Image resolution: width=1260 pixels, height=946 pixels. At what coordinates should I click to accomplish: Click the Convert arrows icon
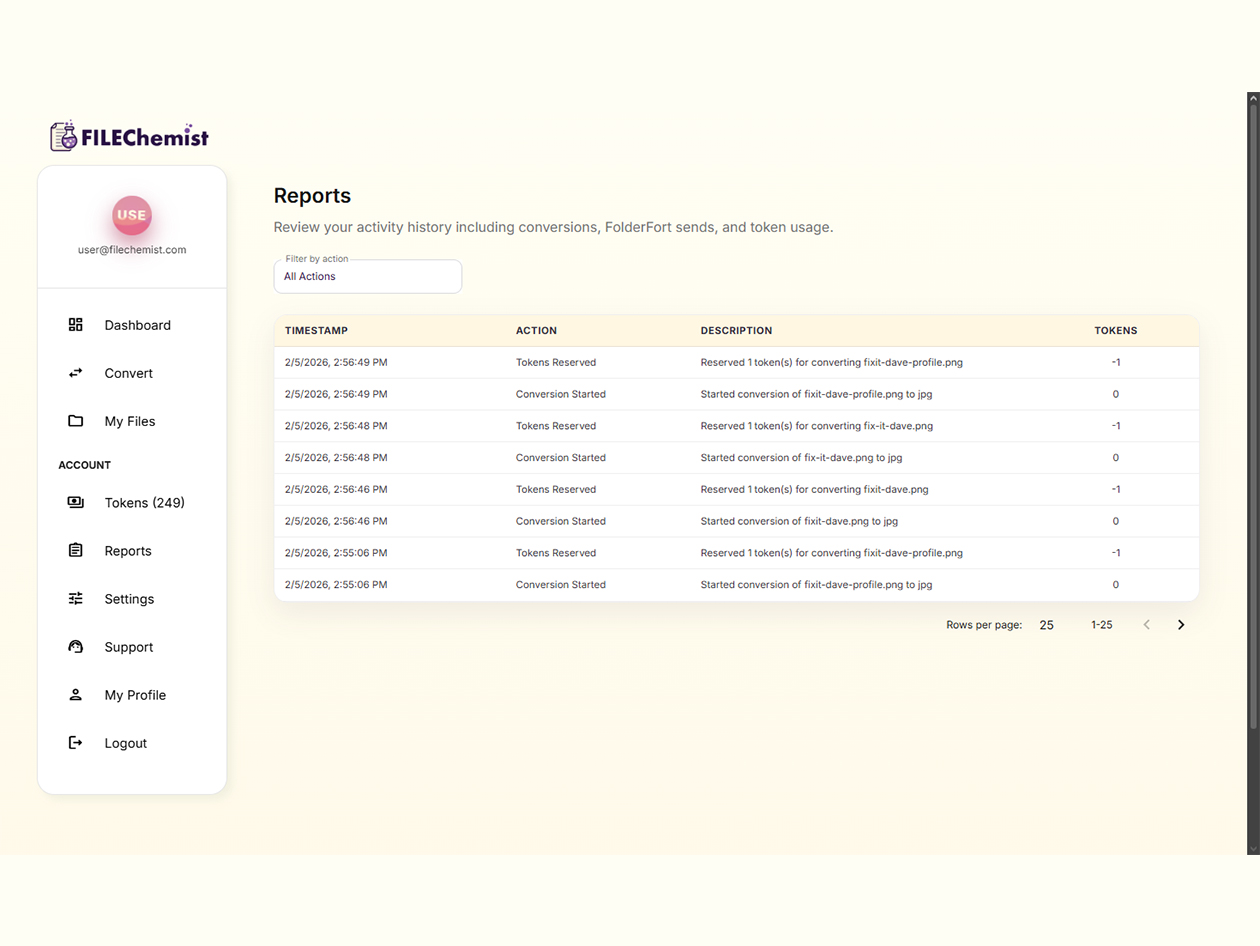[75, 373]
